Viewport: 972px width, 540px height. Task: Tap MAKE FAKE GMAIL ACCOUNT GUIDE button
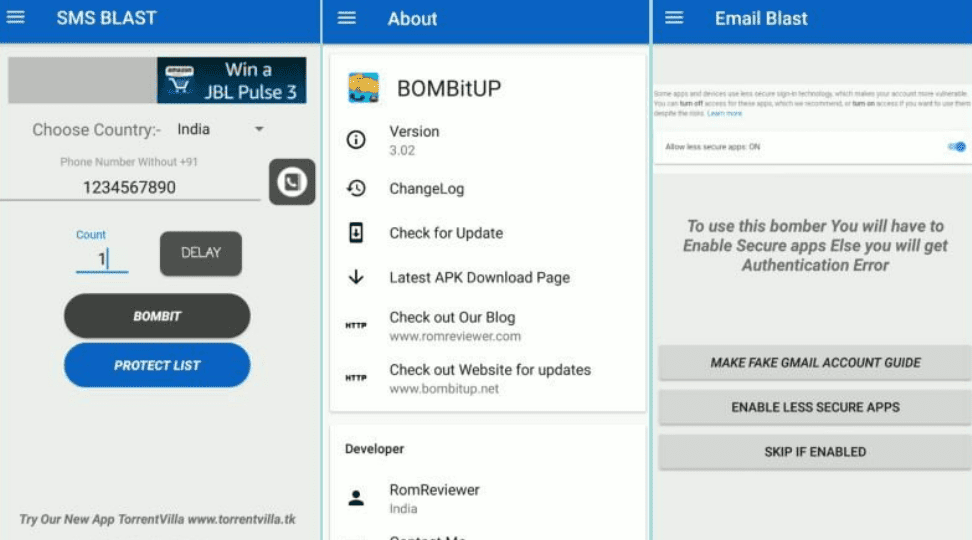click(x=815, y=363)
